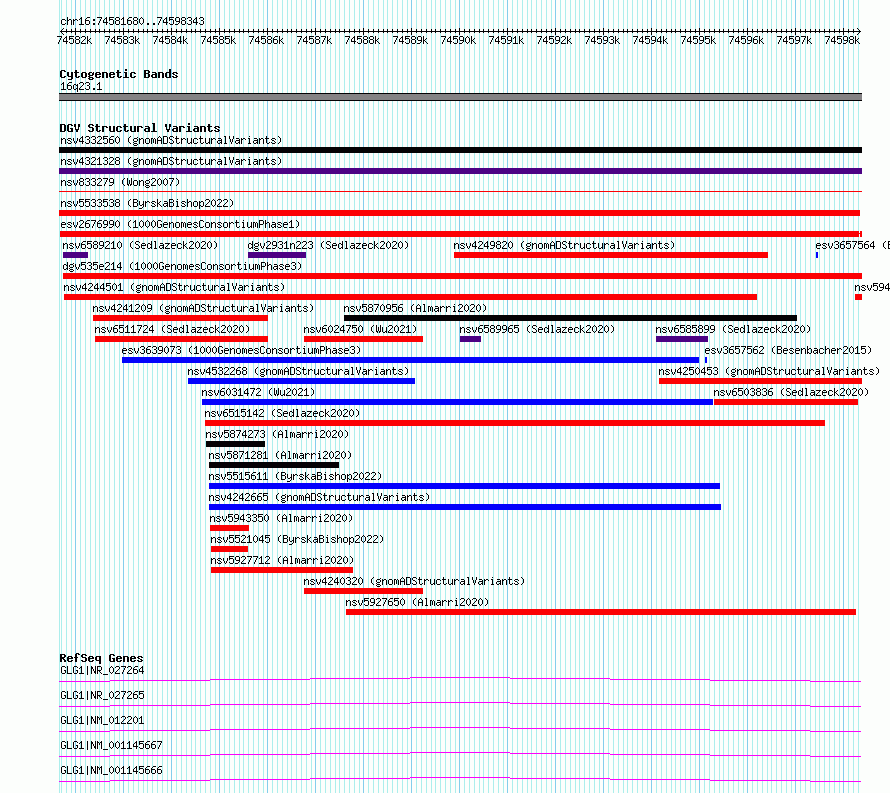The image size is (890, 793).
Task: Open nsv5515611 (ByrskaBishop2022) variant
Action: click(x=295, y=476)
